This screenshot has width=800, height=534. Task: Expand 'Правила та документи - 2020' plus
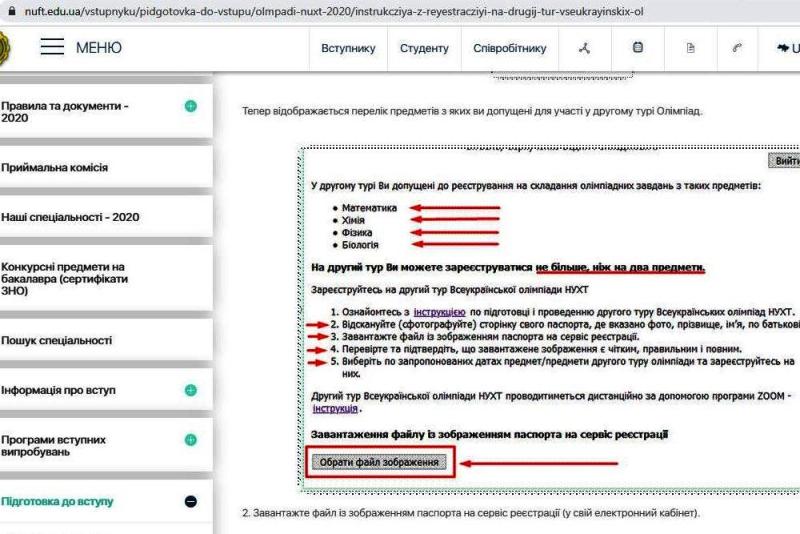(190, 106)
